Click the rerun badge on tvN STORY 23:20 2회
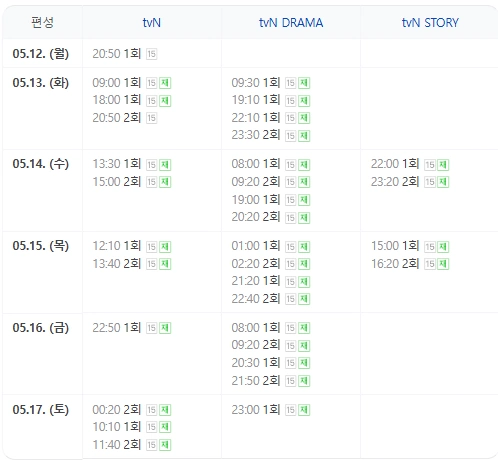Screen dimensions: 498x463 click(443, 182)
